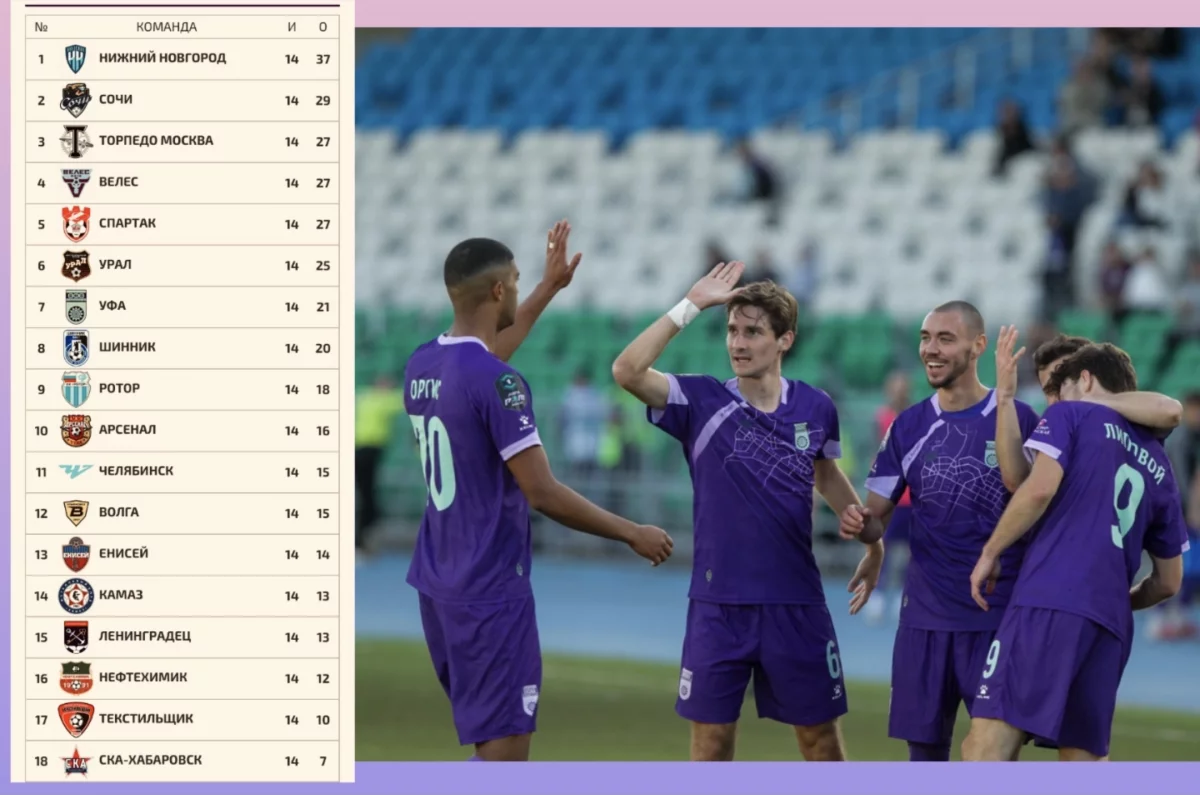1200x795 pixels.
Task: Click the Арсенал club logo
Action: tap(75, 430)
